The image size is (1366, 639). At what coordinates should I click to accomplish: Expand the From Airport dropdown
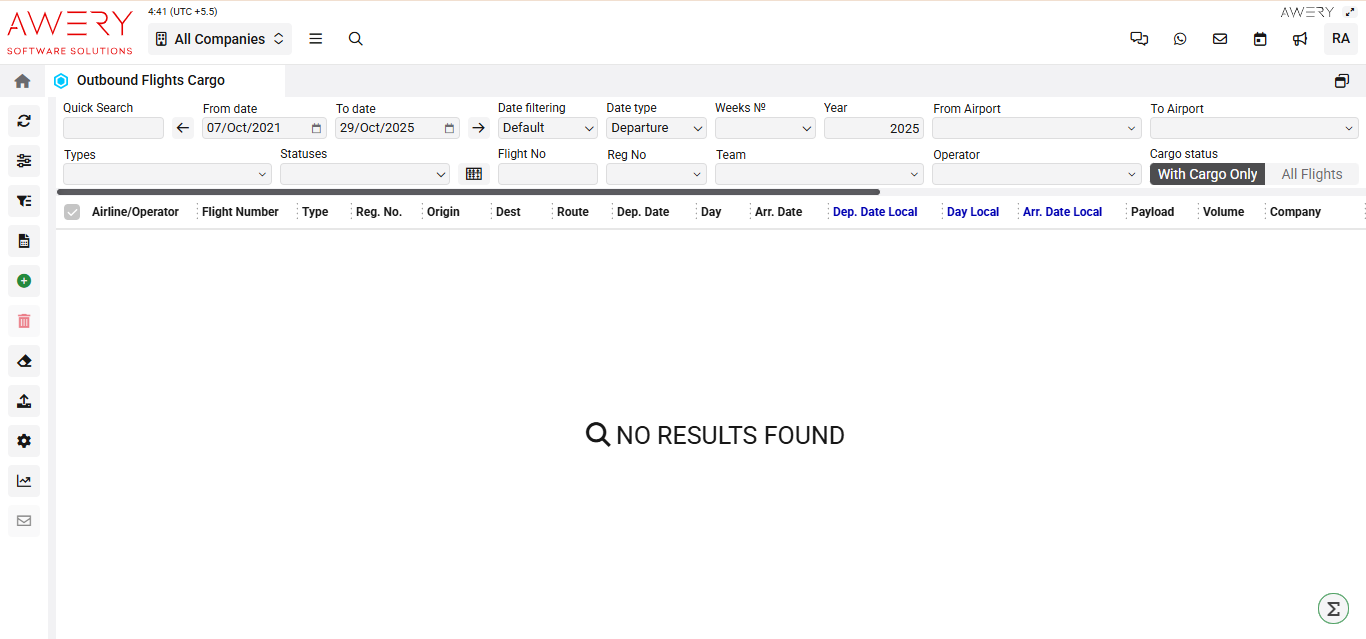tap(1036, 128)
